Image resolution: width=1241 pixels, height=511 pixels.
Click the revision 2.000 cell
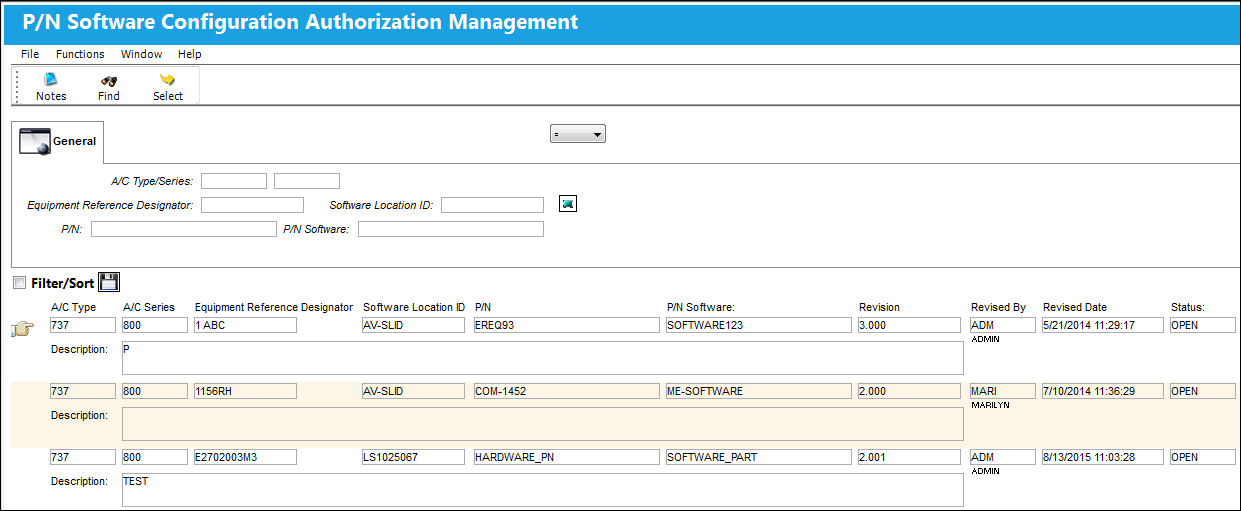(x=911, y=391)
